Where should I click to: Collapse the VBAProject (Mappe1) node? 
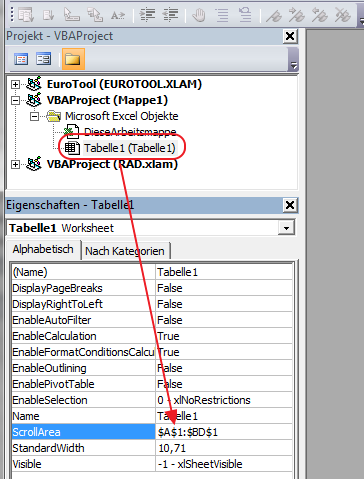pos(15,100)
